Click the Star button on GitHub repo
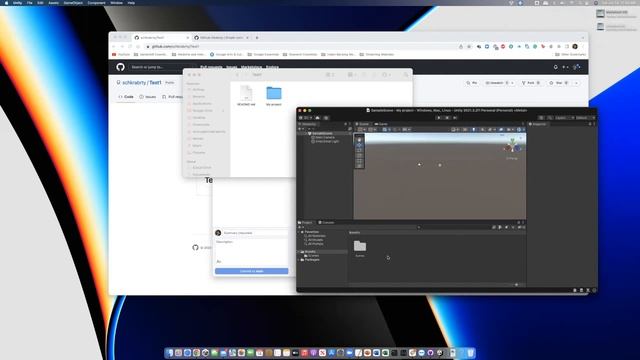The width and height of the screenshot is (640, 360). (x=559, y=83)
